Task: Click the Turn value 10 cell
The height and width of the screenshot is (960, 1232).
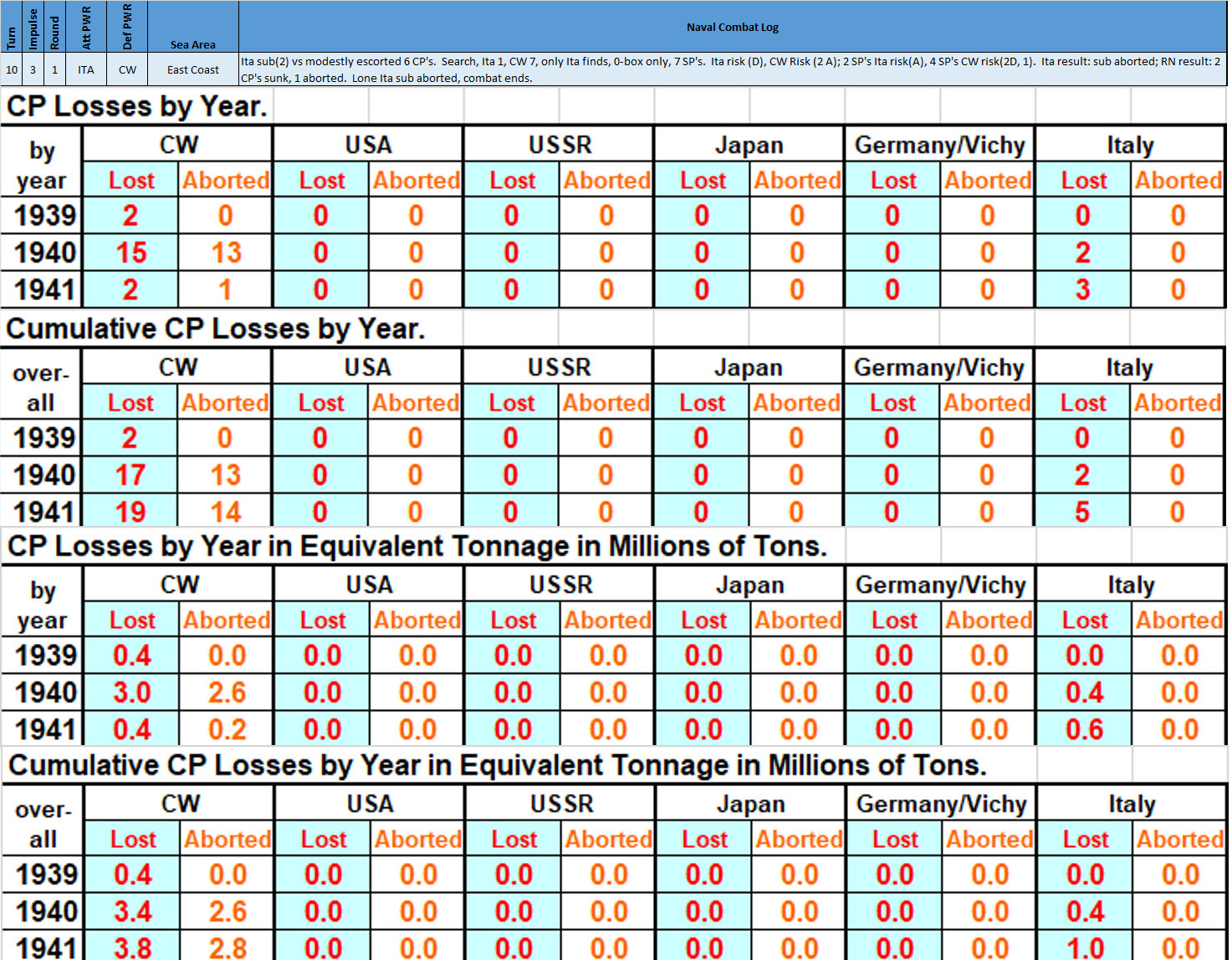Action: click(x=11, y=69)
